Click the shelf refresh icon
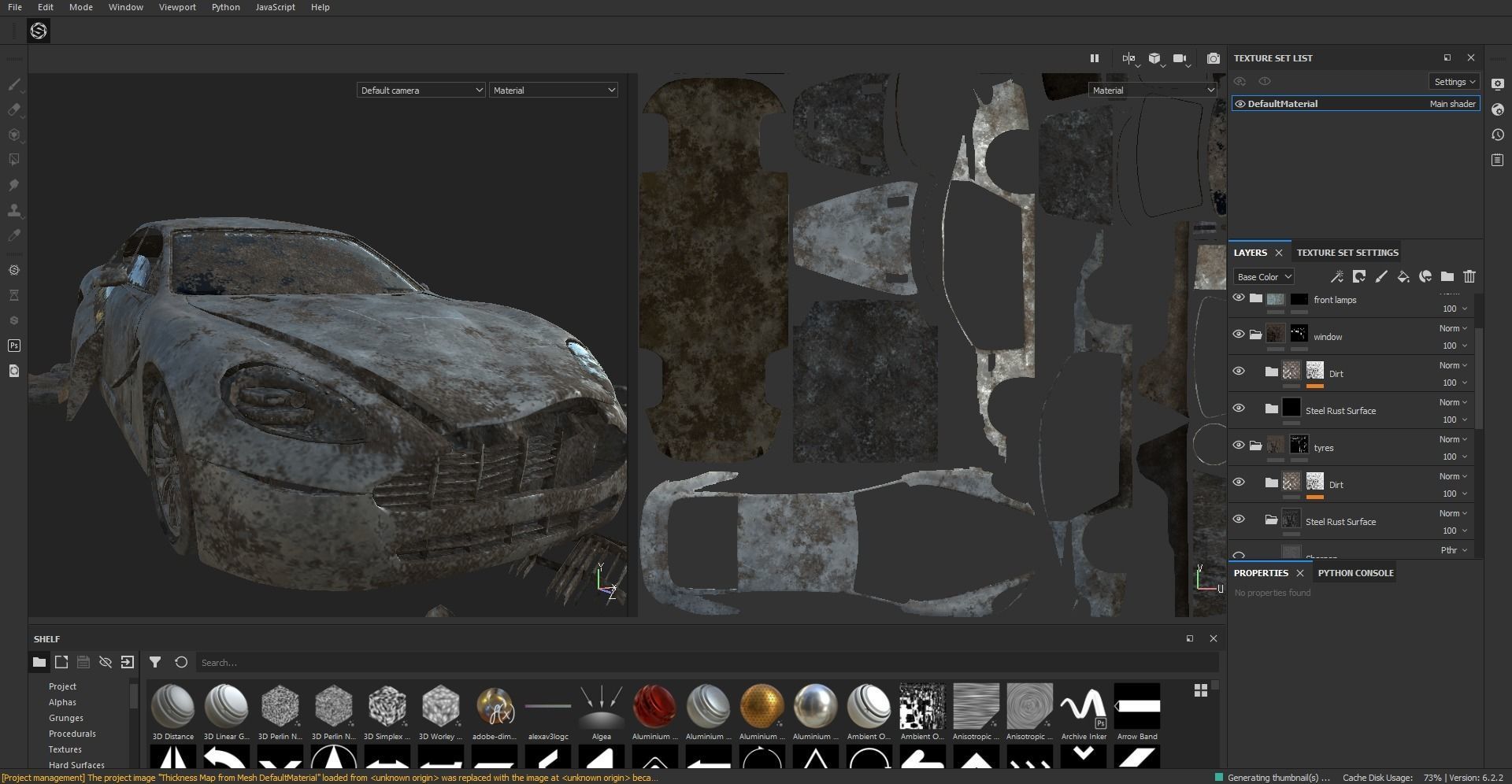Screen dimensions: 1512x784 (x=181, y=662)
